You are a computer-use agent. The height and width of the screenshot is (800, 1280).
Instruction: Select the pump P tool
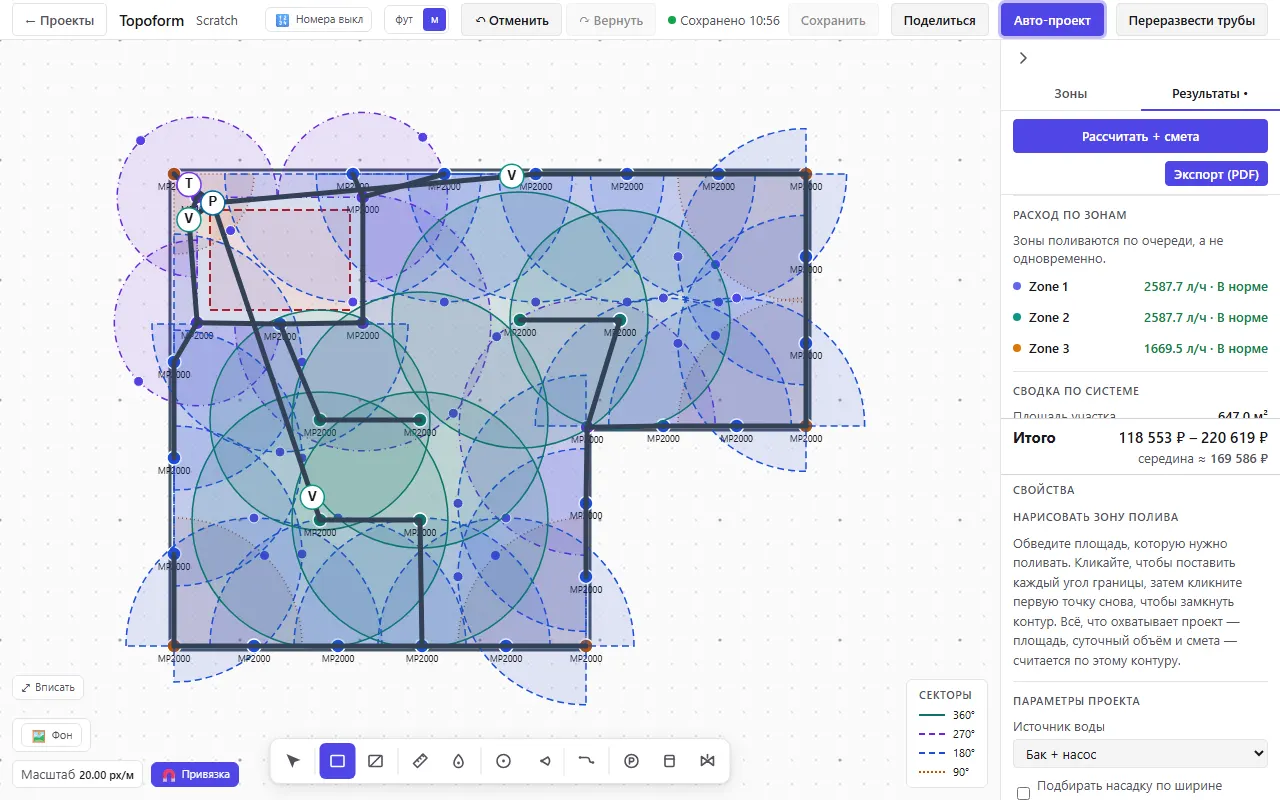(631, 761)
